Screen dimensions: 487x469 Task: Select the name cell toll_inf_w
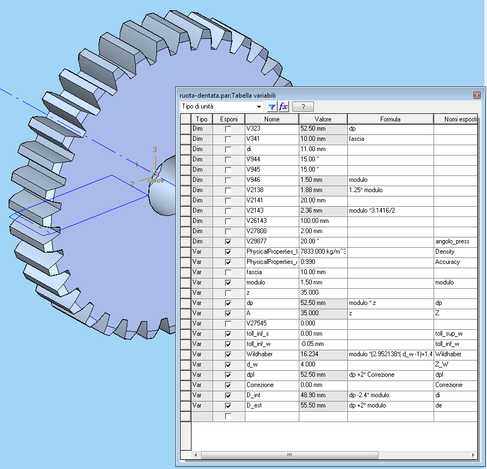272,344
